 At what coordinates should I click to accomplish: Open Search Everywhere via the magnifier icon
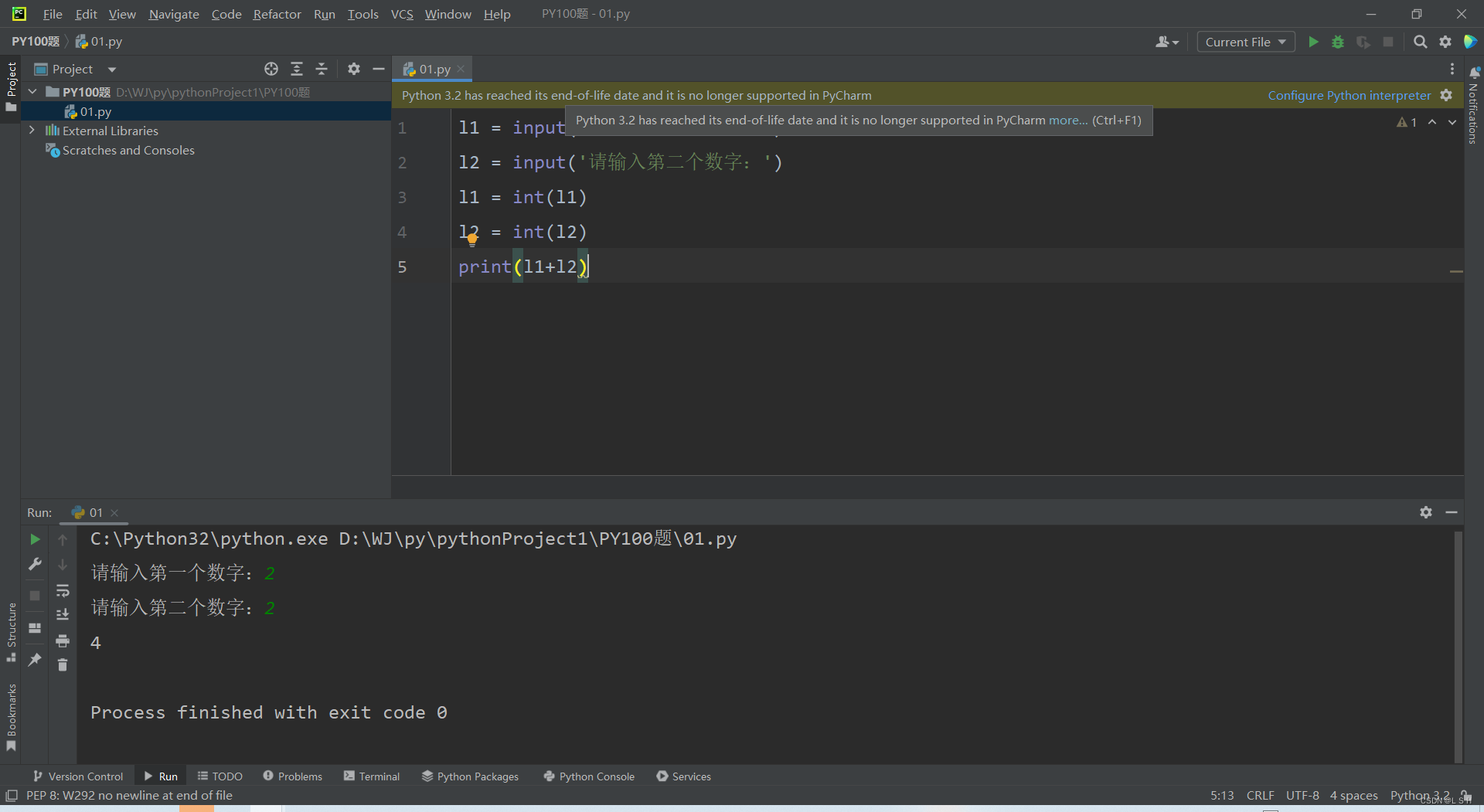[x=1420, y=42]
